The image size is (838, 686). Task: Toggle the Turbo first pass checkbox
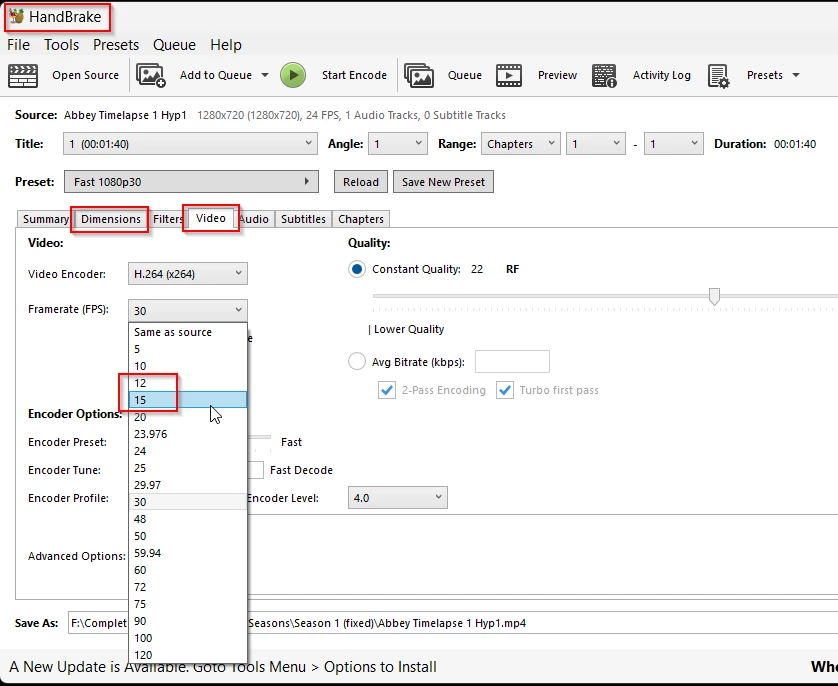[x=505, y=390]
